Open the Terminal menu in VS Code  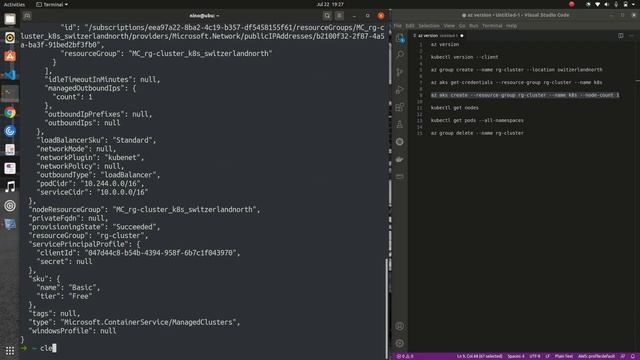(x=492, y=26)
